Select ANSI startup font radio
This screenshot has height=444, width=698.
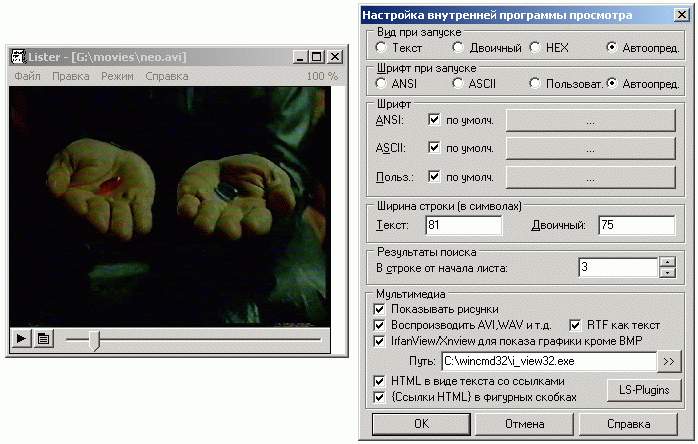(x=381, y=83)
